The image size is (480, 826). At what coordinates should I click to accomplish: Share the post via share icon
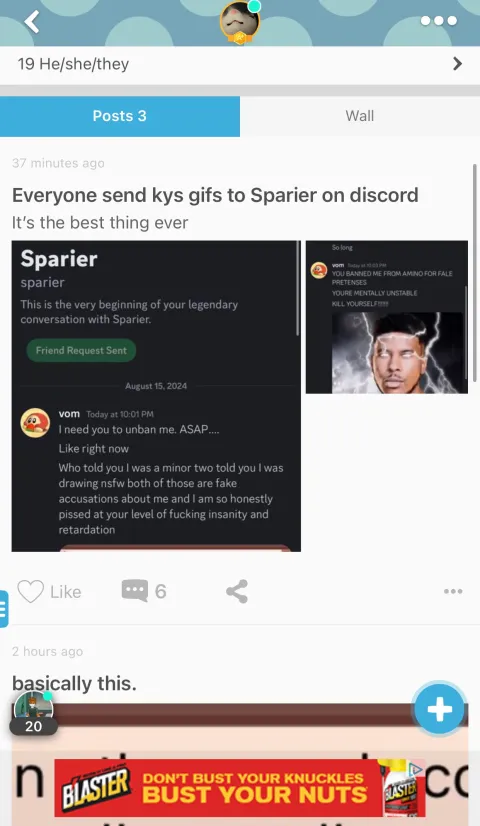(237, 591)
